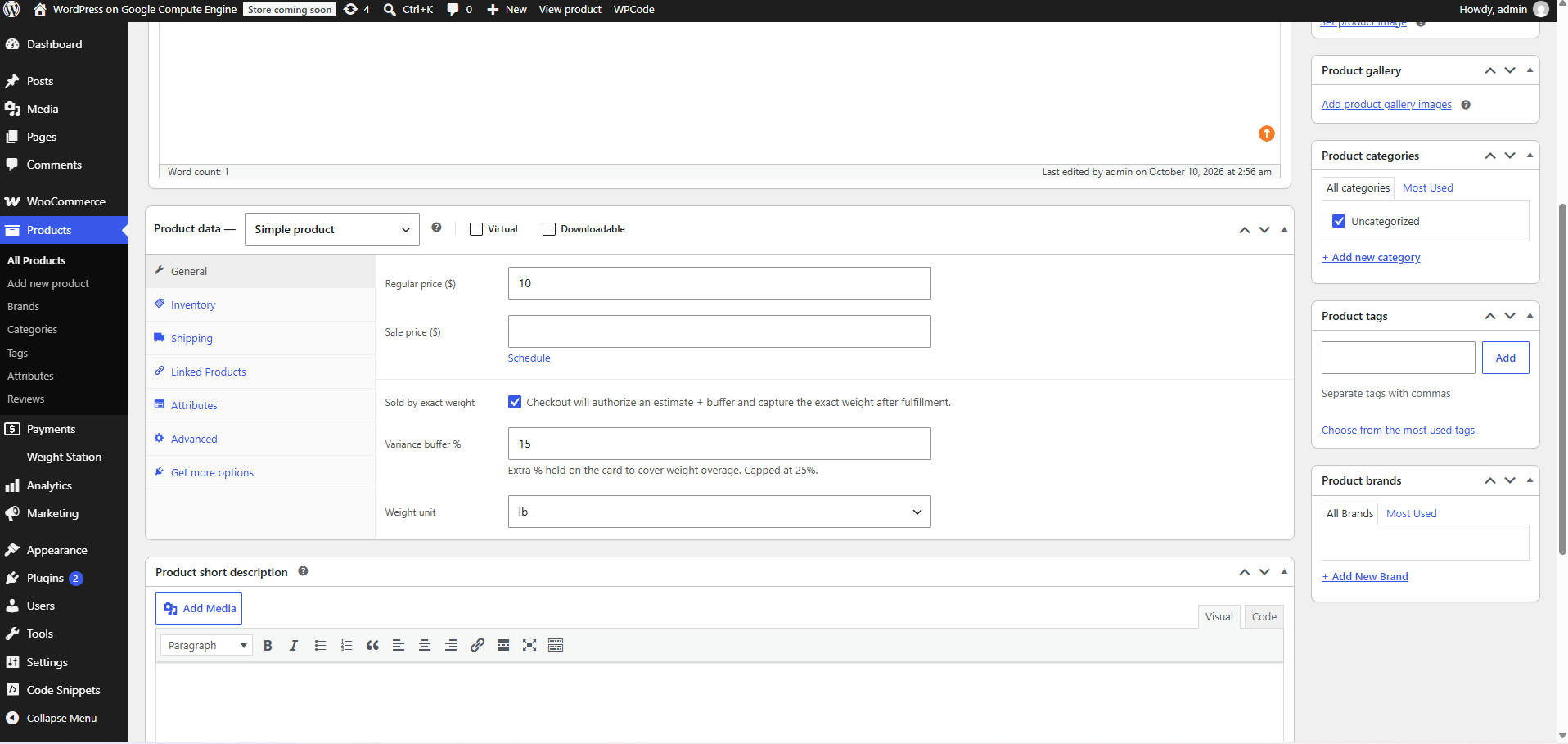Click the Sale price input field
The height and width of the screenshot is (744, 1568).
(719, 331)
